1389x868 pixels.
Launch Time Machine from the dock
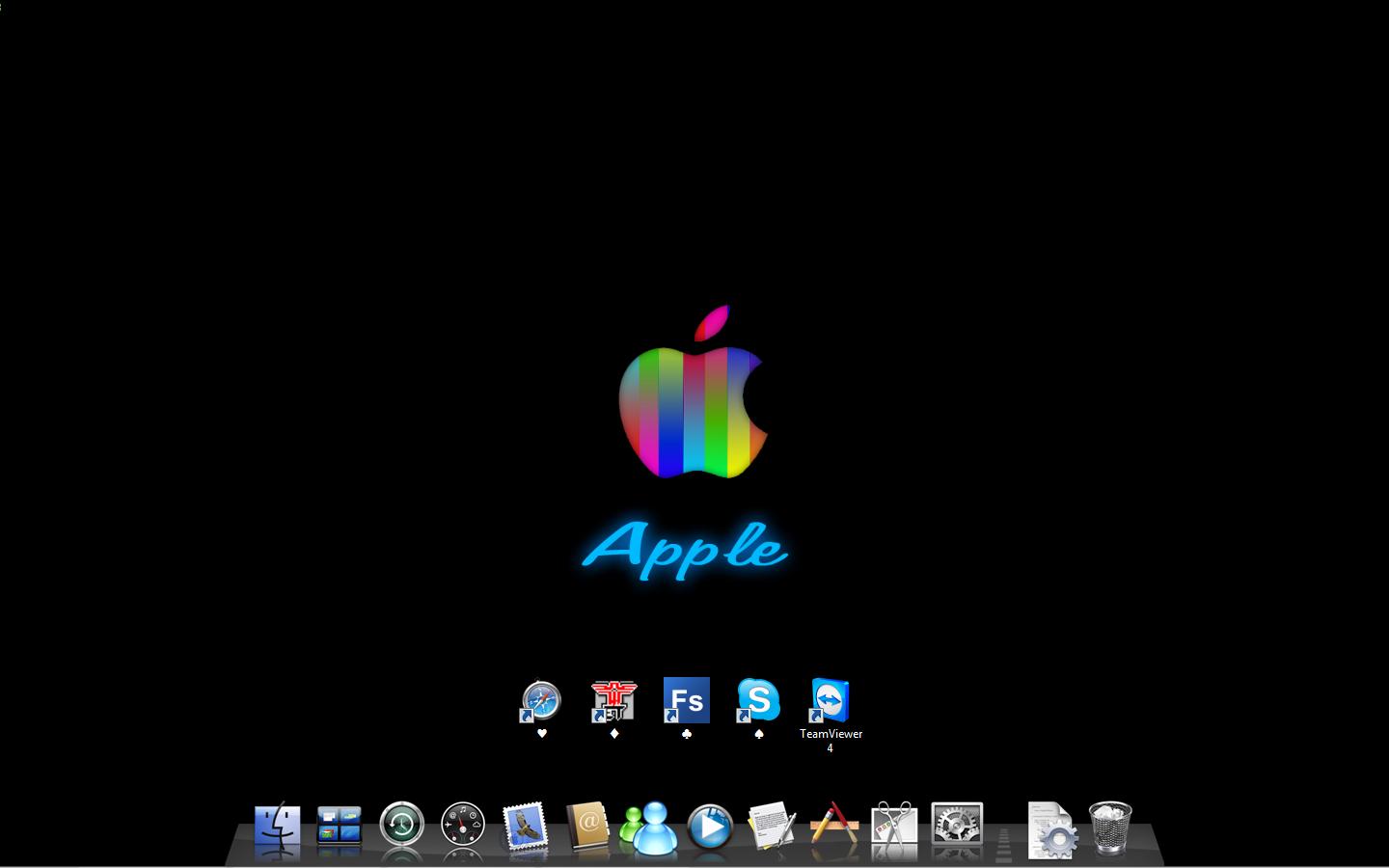(x=401, y=826)
